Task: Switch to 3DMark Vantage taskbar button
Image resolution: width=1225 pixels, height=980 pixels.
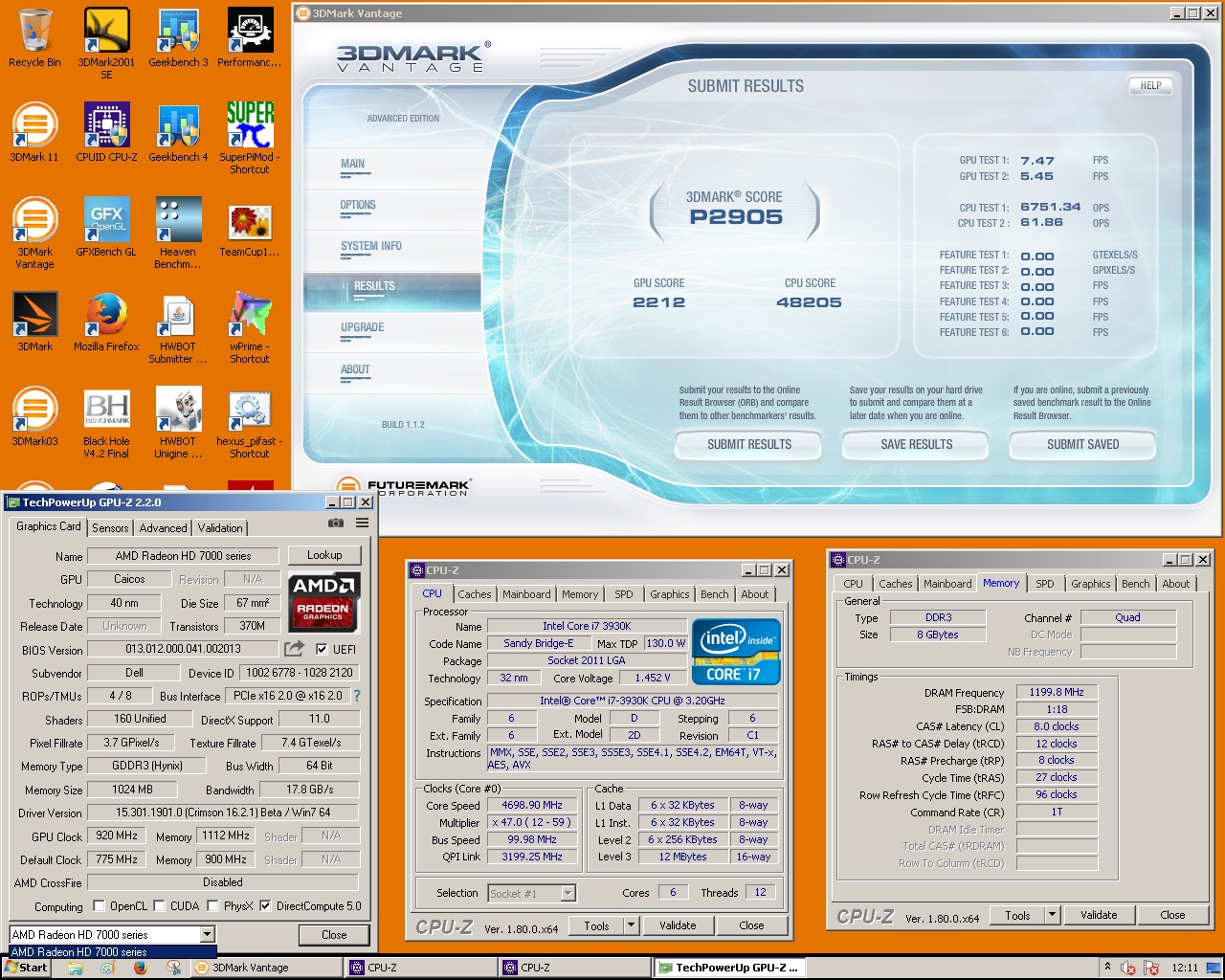Action: point(267,968)
